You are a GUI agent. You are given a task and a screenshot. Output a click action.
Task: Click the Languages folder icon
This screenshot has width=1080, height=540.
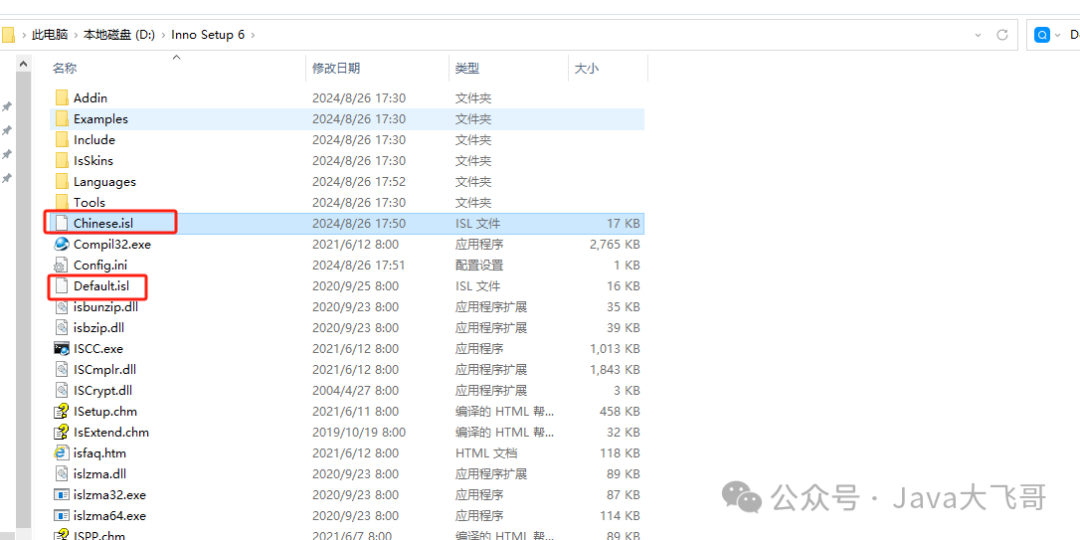tap(62, 181)
